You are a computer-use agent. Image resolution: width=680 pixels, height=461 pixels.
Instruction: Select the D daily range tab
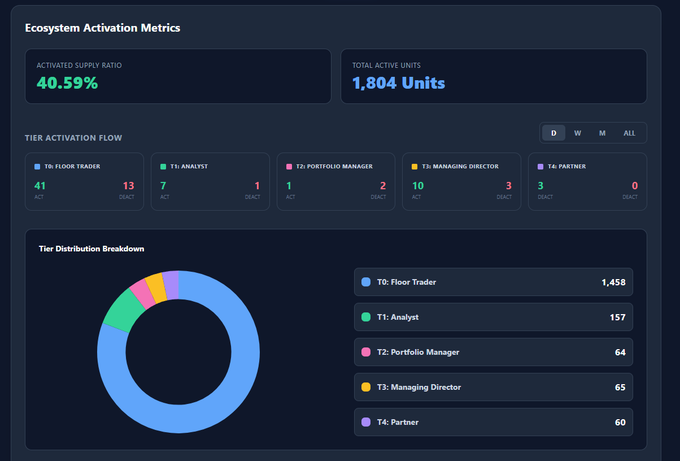click(x=553, y=133)
